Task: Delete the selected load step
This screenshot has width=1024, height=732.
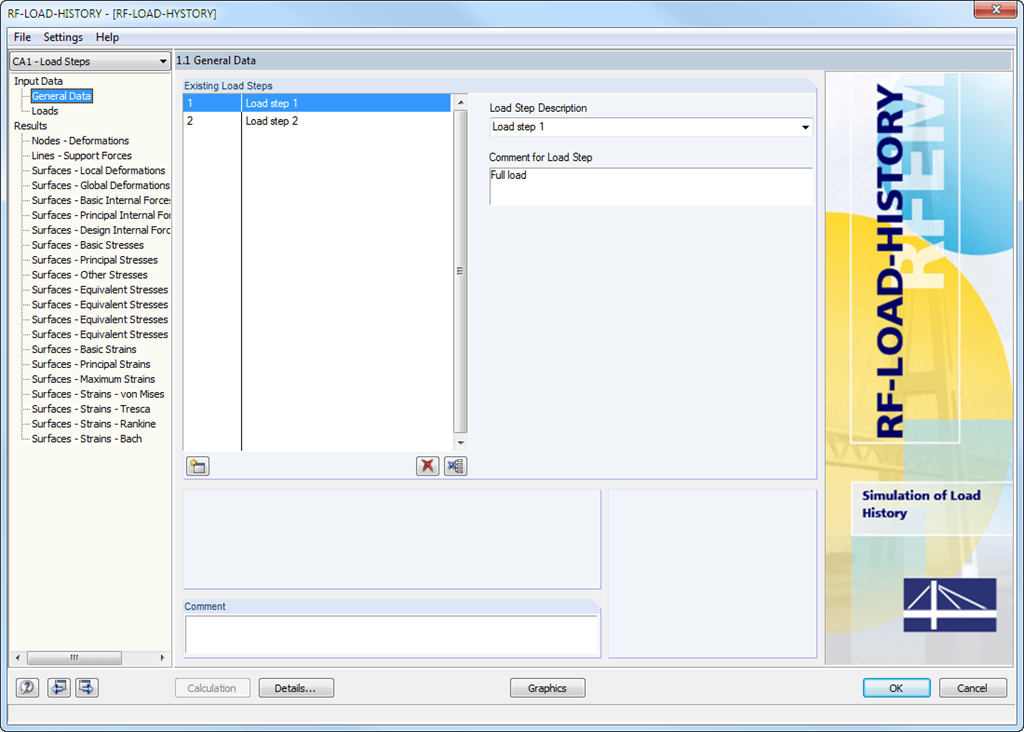Action: coord(427,465)
